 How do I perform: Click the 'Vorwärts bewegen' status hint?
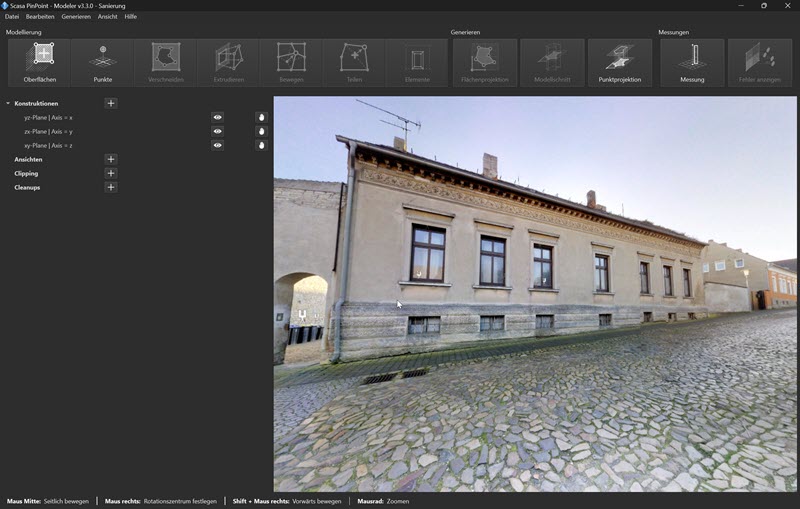pos(316,501)
